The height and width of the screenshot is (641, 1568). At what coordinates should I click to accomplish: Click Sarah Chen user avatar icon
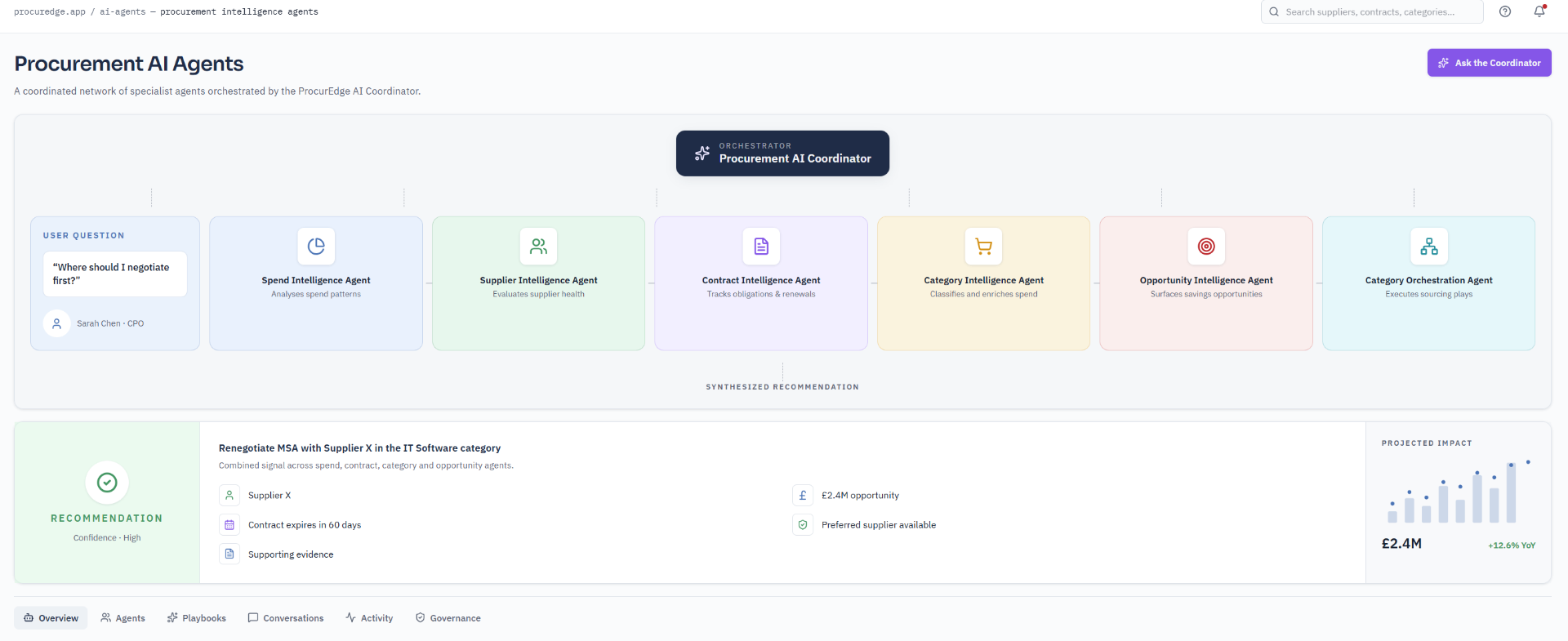[x=56, y=323]
